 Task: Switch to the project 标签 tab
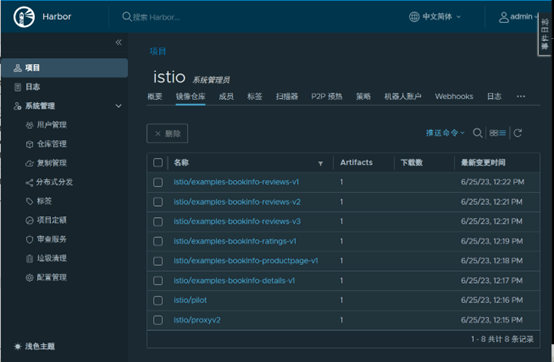coord(255,96)
